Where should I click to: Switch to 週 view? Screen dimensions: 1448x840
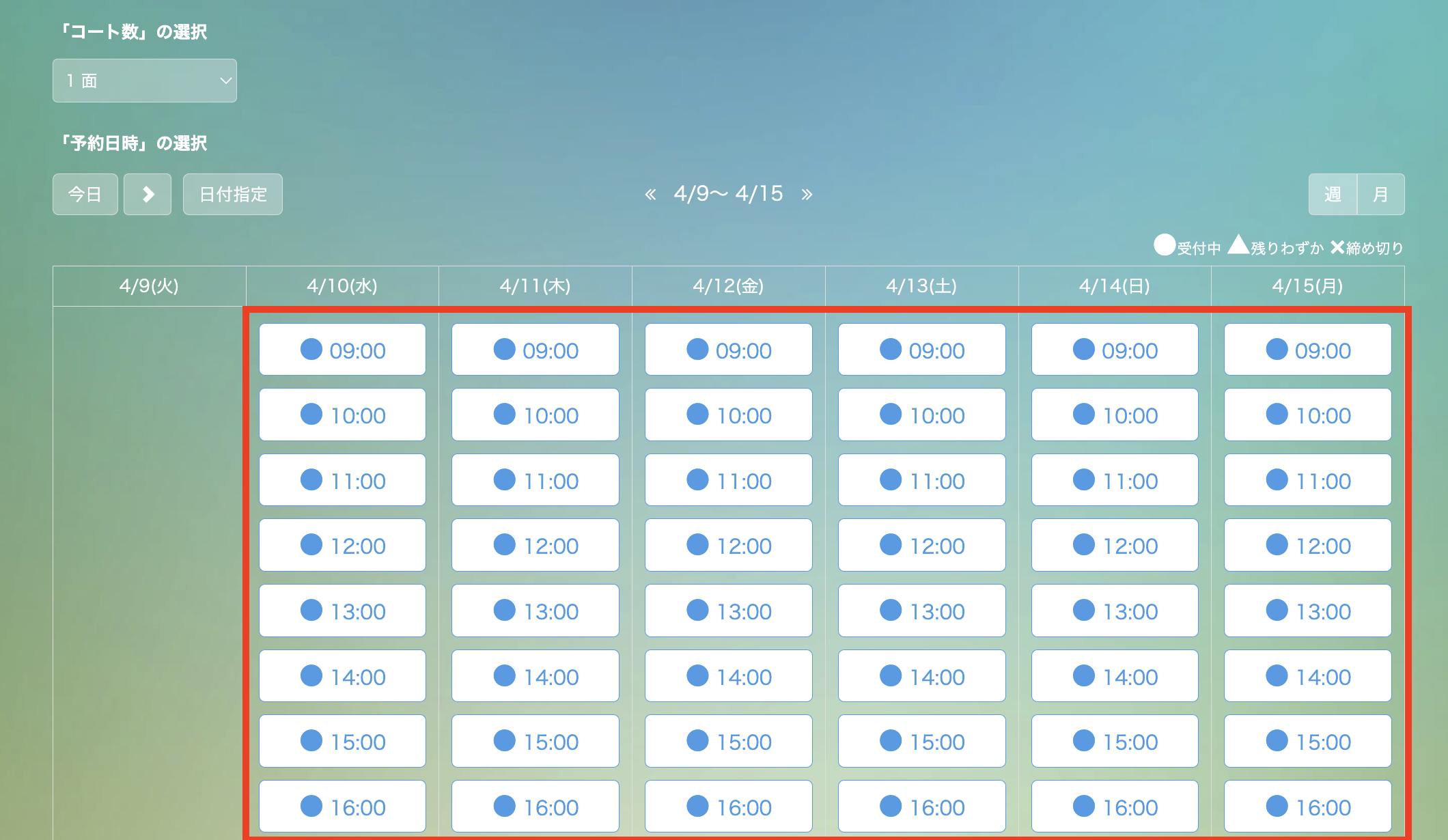click(x=1333, y=195)
